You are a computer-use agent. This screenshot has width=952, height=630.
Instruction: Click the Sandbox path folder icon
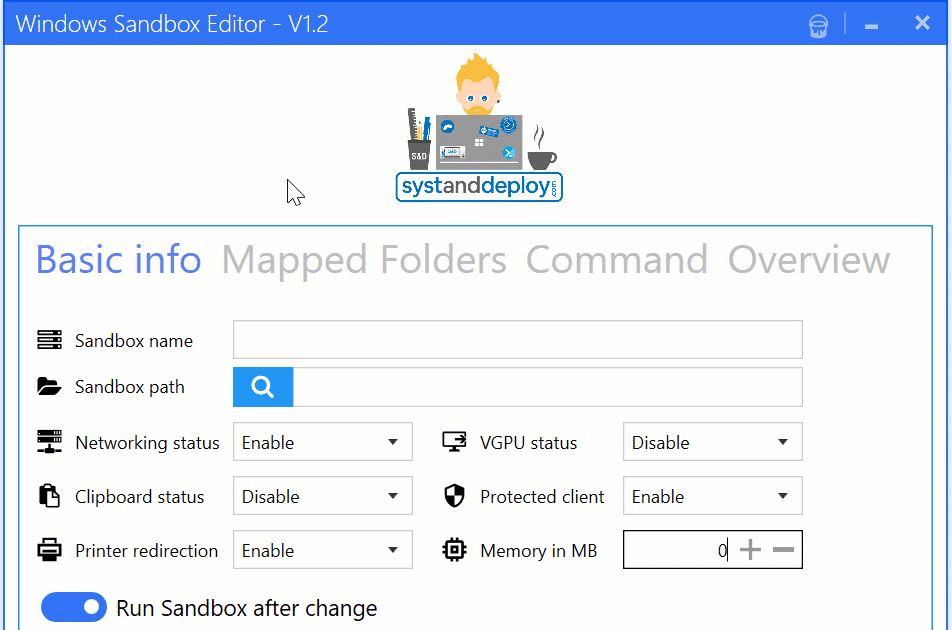click(x=48, y=387)
